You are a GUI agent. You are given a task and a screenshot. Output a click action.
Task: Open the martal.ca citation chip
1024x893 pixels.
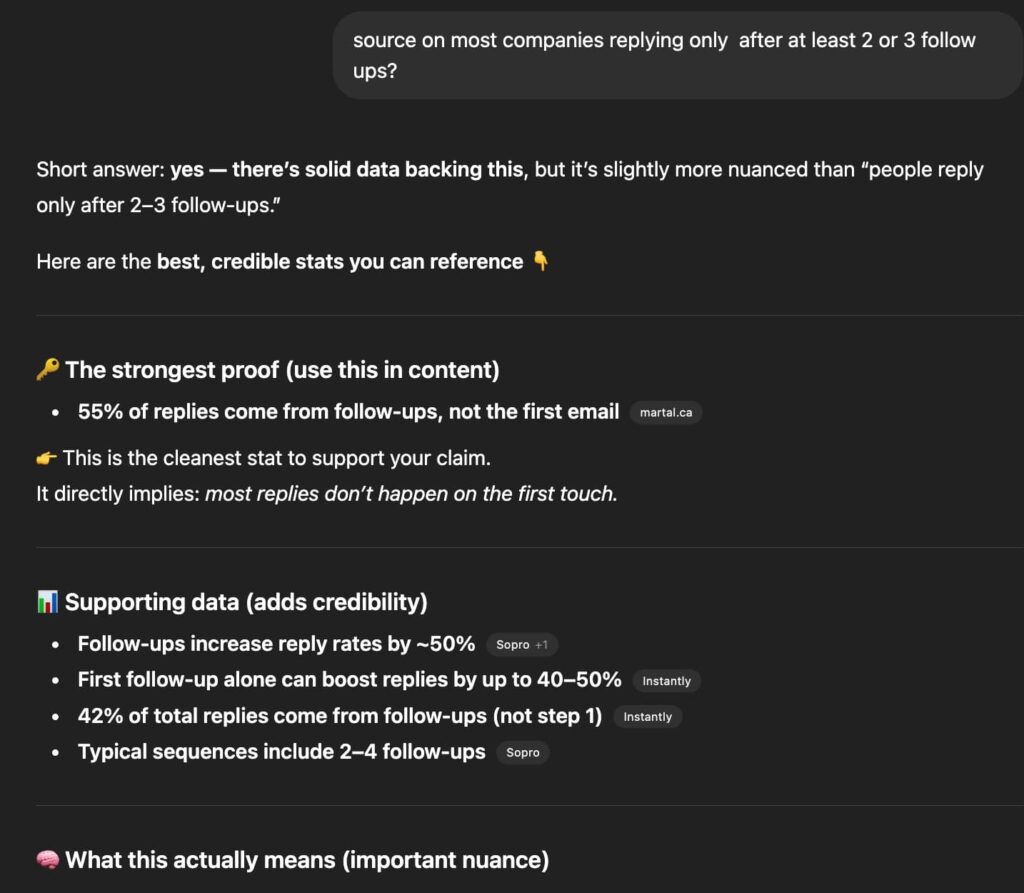click(x=666, y=412)
